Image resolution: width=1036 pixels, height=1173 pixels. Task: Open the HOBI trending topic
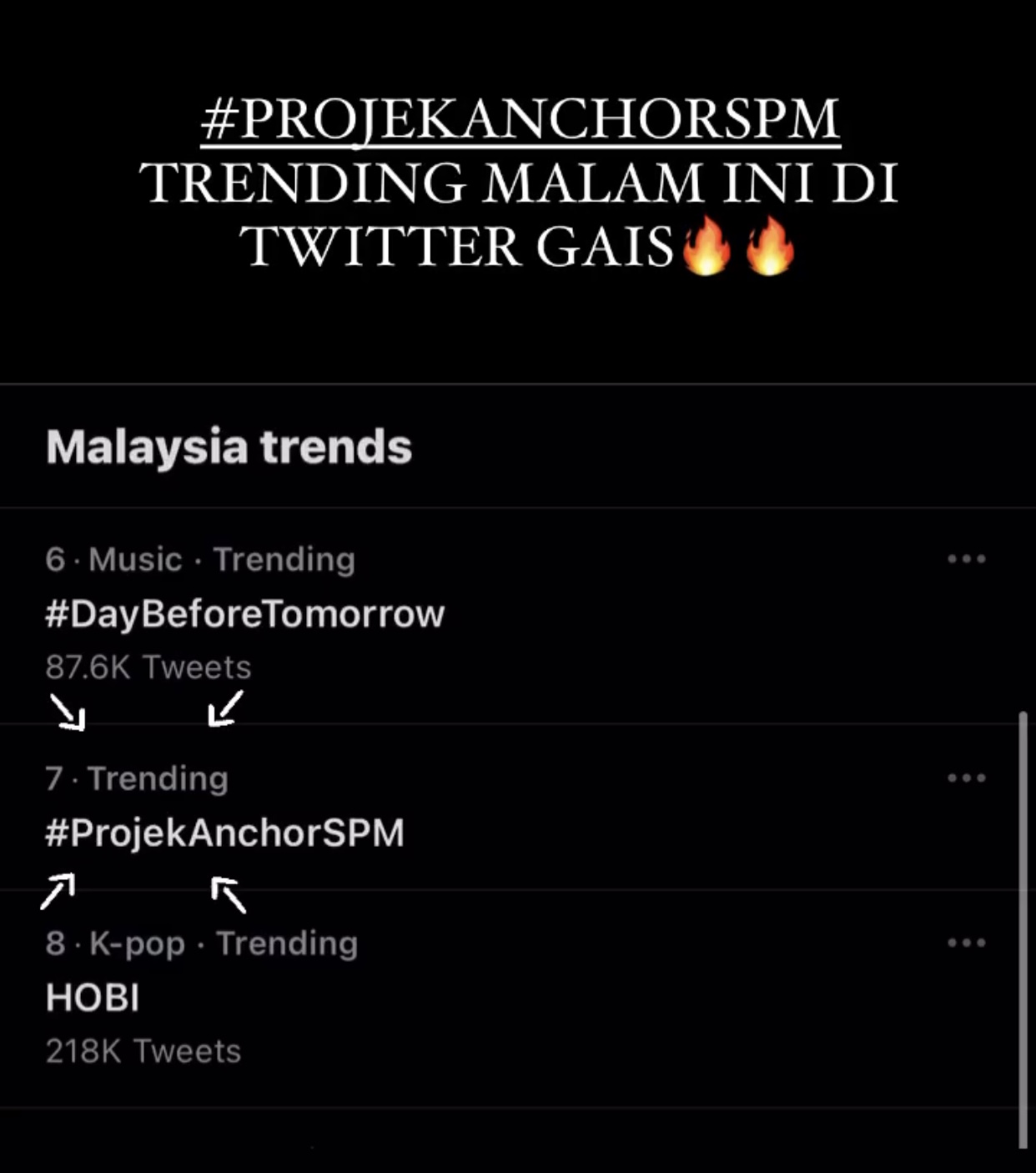click(x=93, y=998)
